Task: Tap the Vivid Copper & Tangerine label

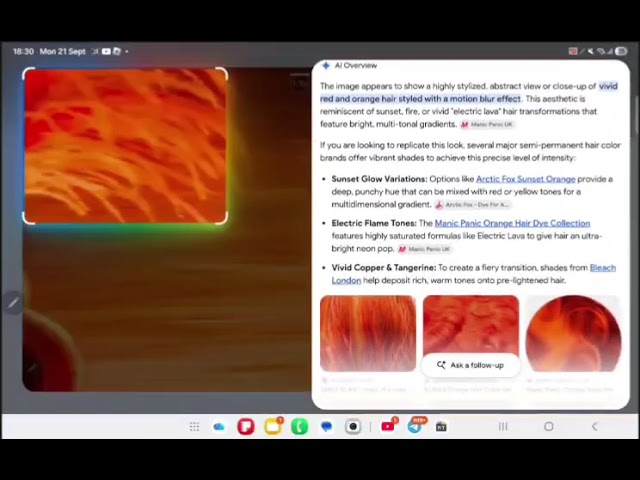Action: (384, 268)
